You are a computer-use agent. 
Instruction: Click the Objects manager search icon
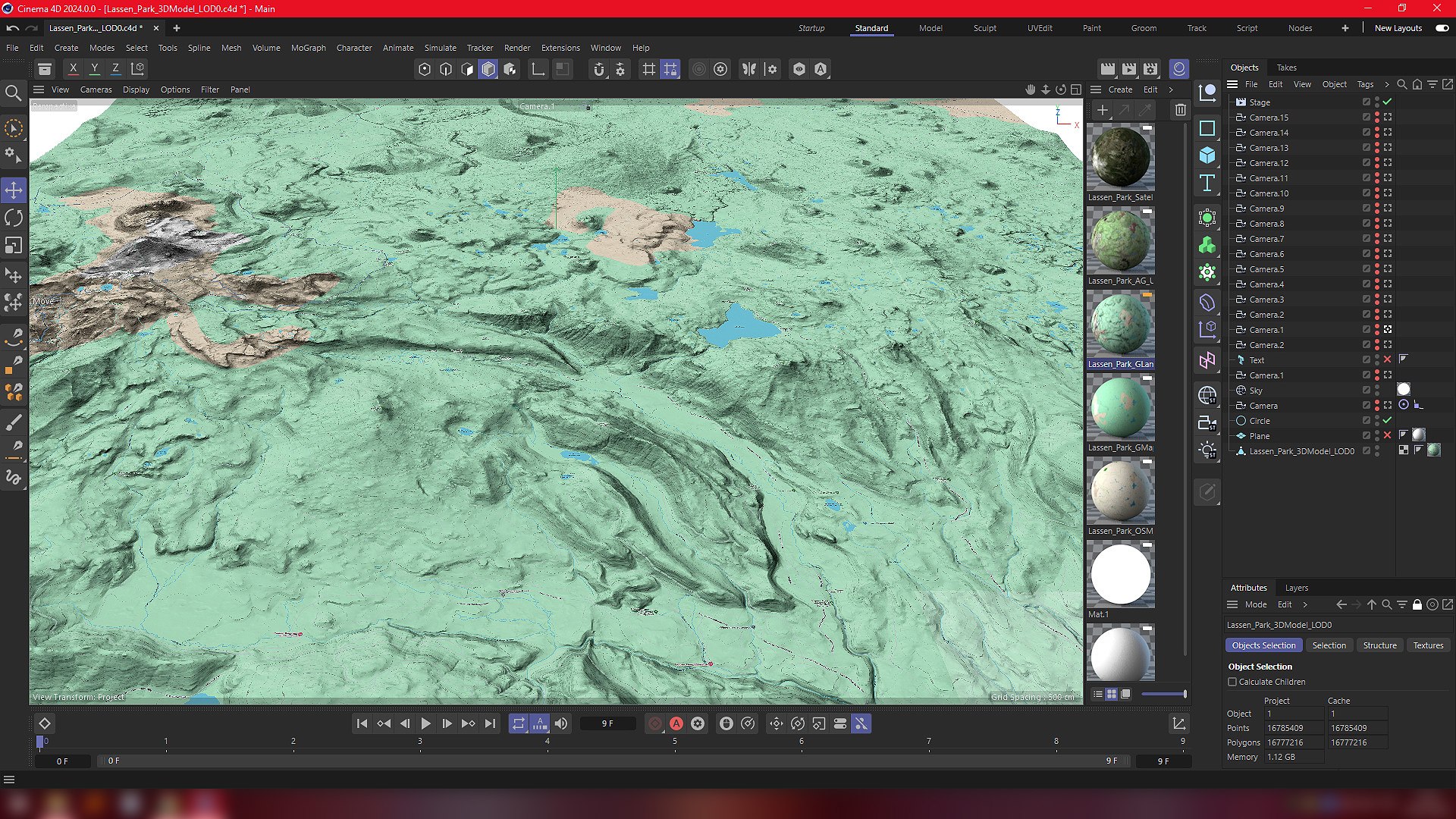(1402, 84)
